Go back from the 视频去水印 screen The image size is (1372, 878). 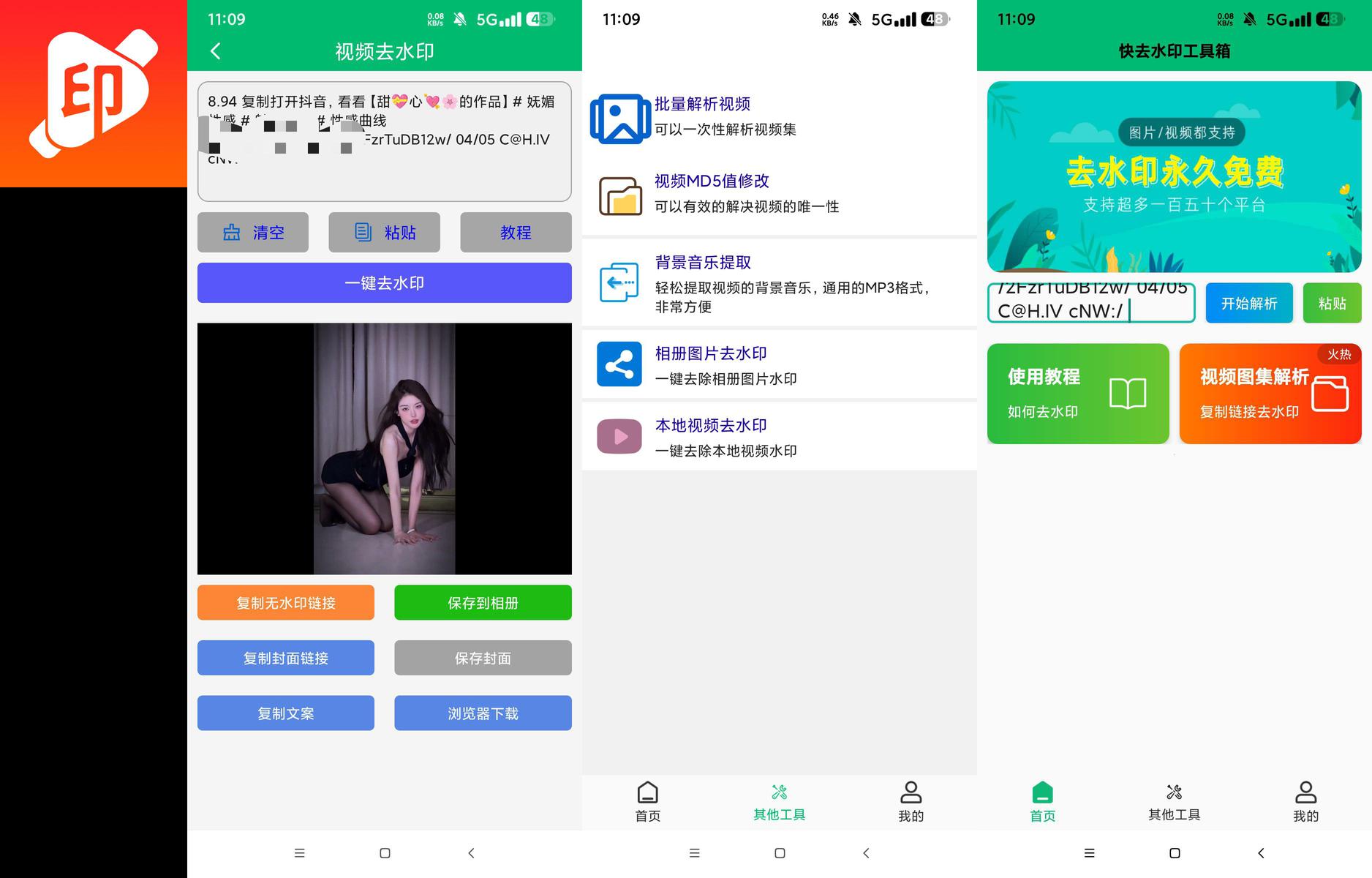click(215, 51)
